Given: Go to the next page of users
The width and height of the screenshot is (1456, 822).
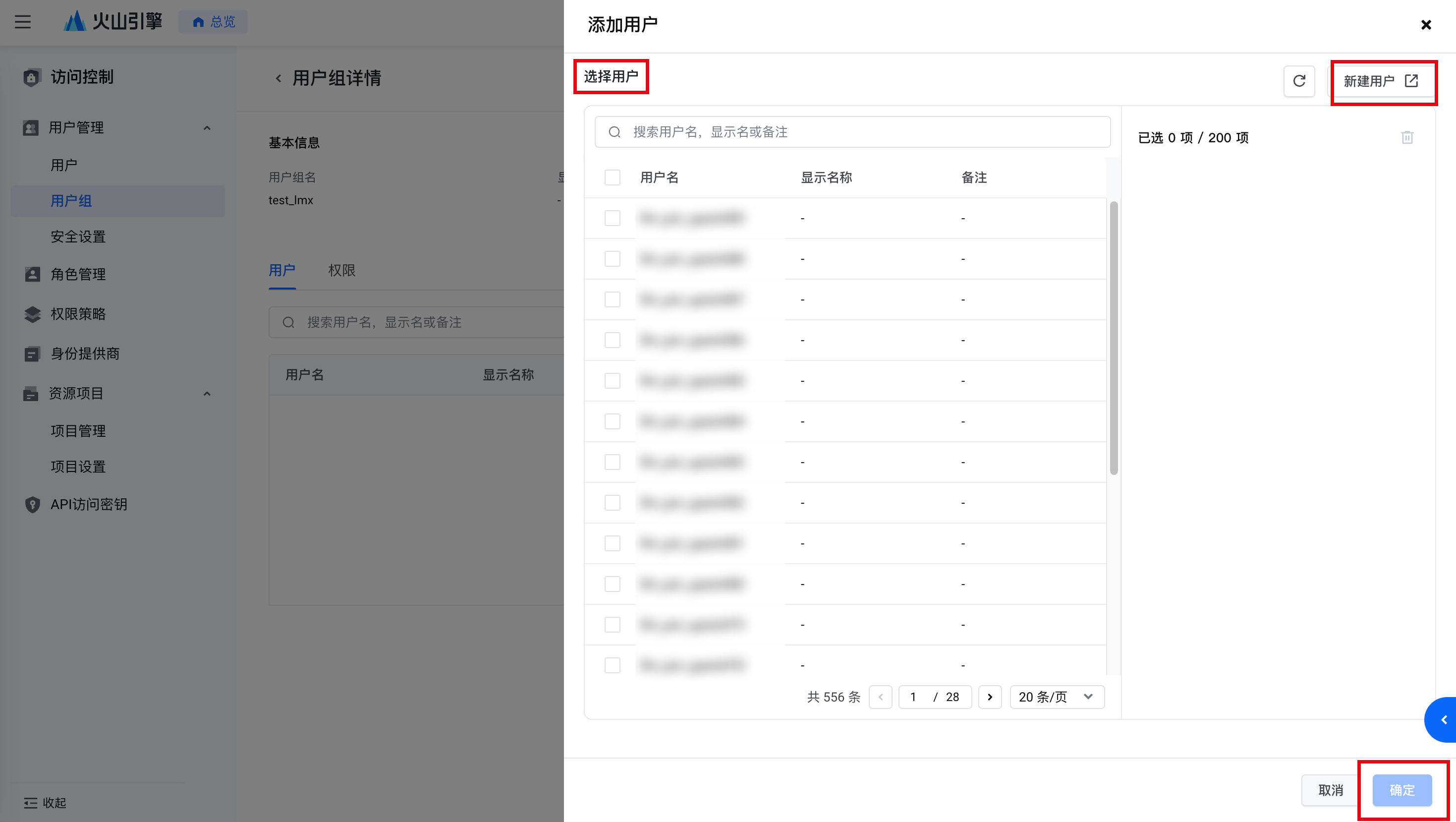Looking at the screenshot, I should click(x=990, y=697).
